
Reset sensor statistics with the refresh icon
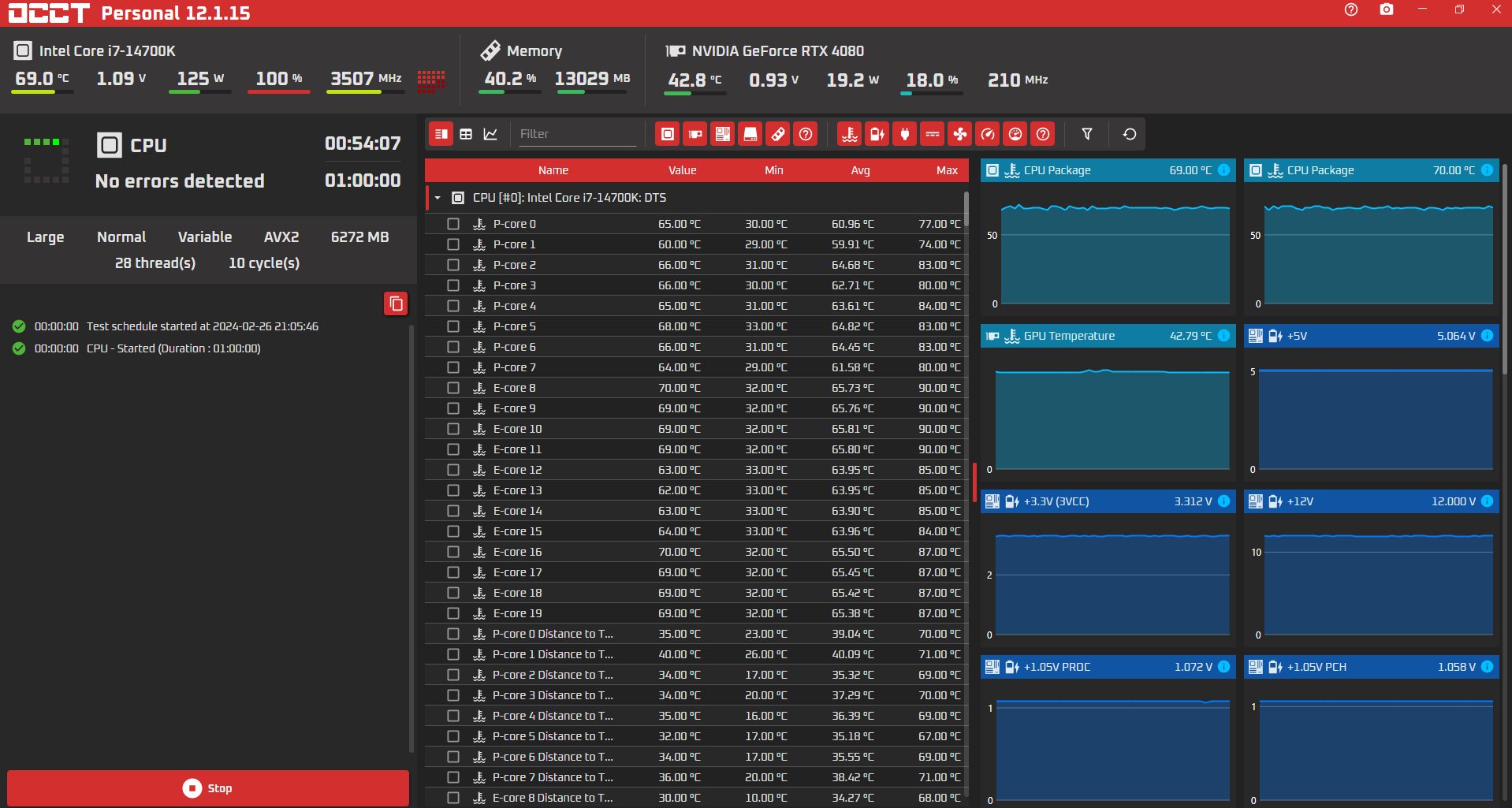pyautogui.click(x=1130, y=134)
